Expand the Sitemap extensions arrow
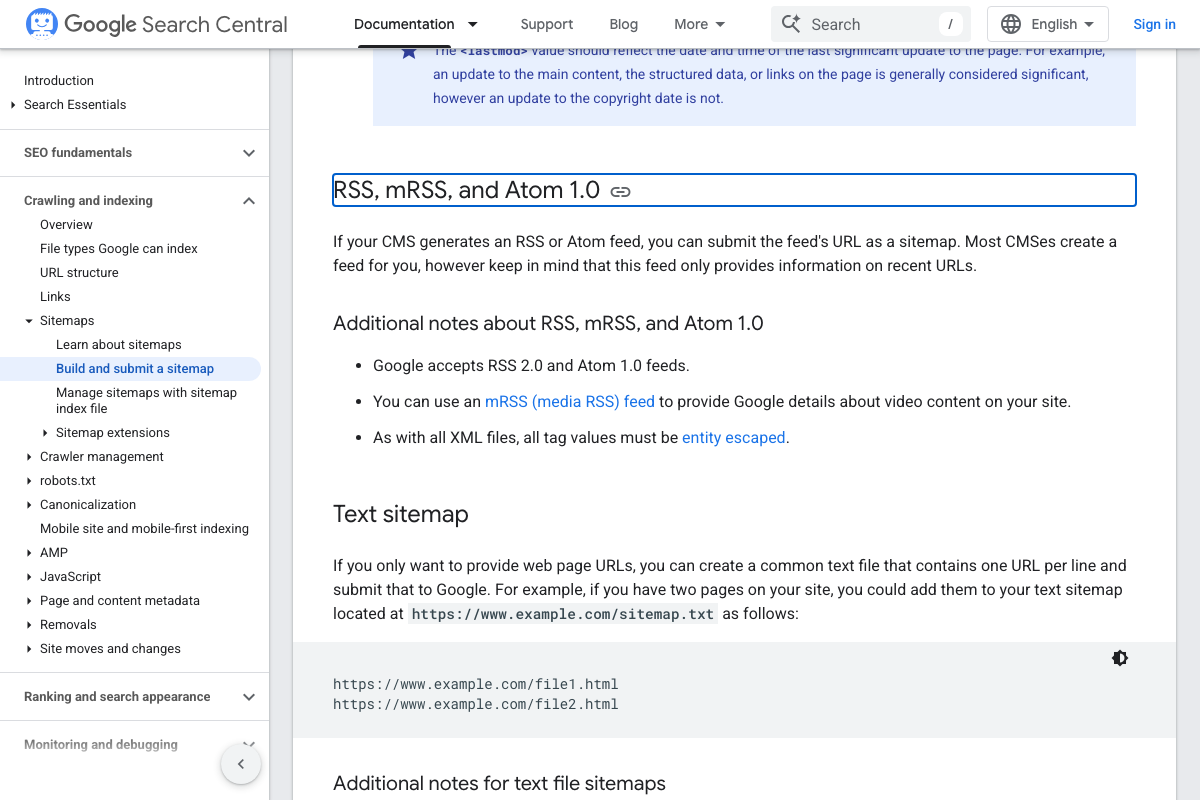Image resolution: width=1200 pixels, height=800 pixels. point(45,433)
